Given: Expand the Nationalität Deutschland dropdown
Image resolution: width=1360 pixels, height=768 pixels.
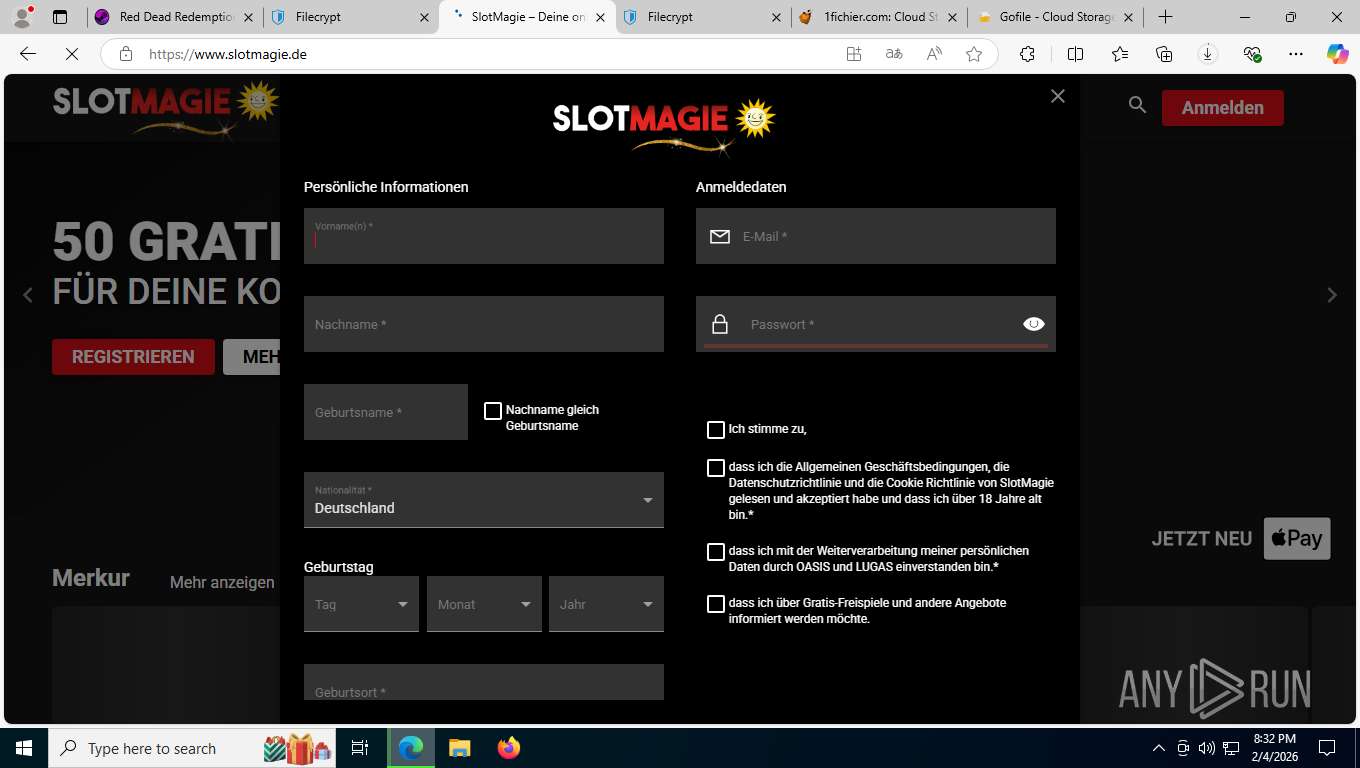Looking at the screenshot, I should (484, 500).
